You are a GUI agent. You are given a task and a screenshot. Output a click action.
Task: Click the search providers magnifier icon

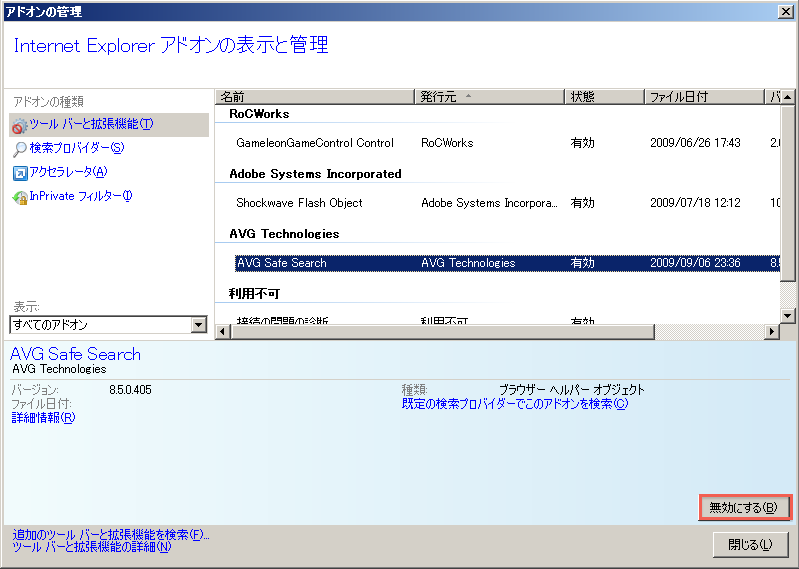(19, 149)
